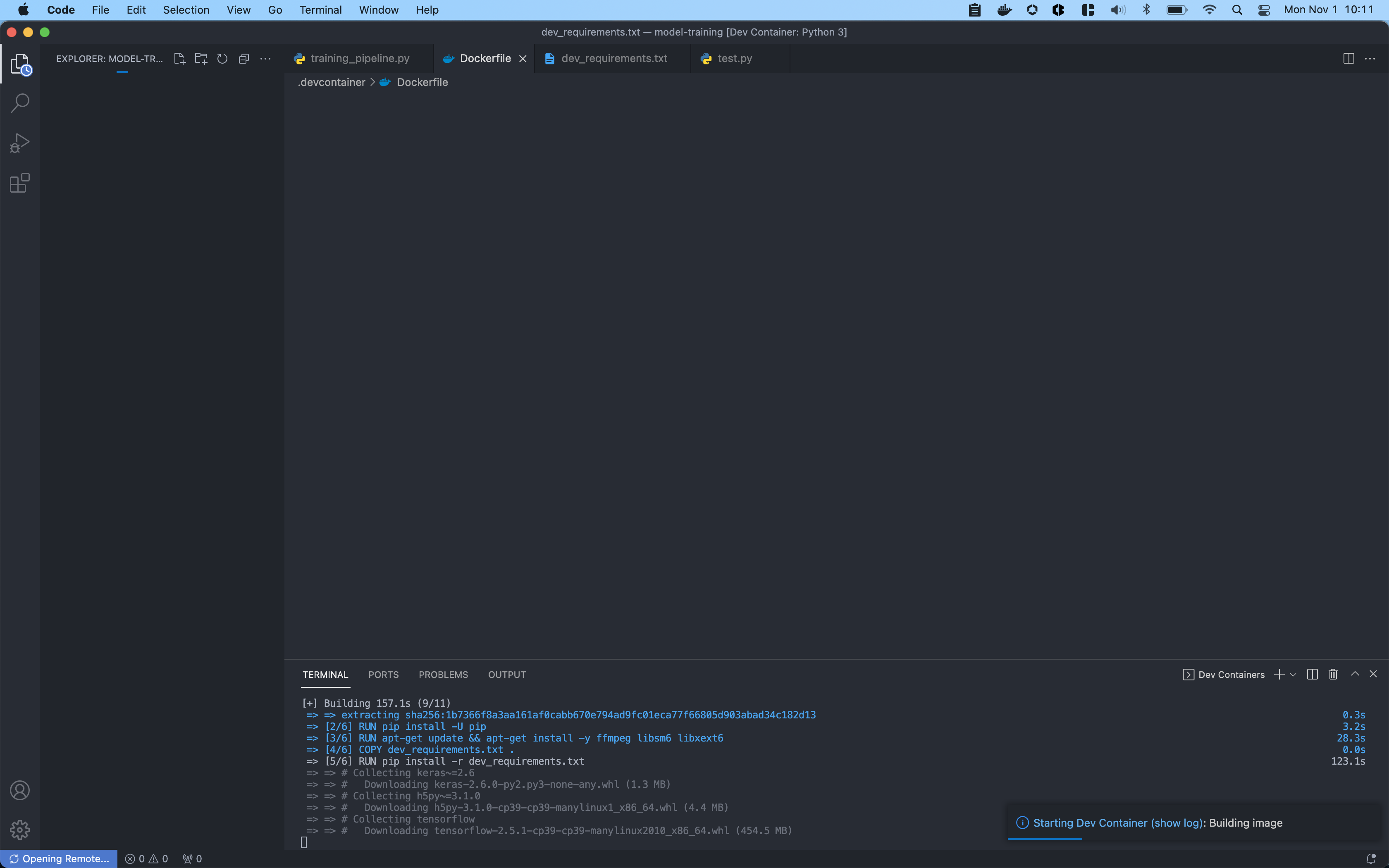Split the Dev Containers terminal
This screenshot has width=1389, height=868.
pyautogui.click(x=1312, y=674)
